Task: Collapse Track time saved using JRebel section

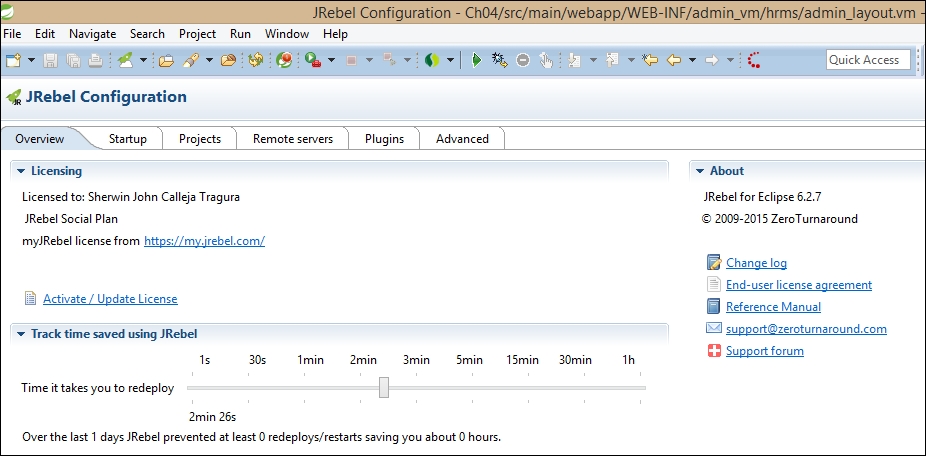Action: [x=21, y=334]
